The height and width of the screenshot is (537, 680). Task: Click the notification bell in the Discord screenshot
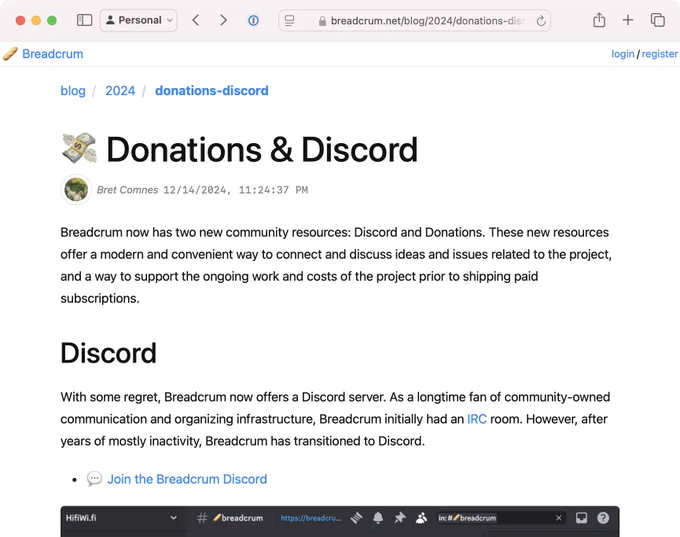(378, 517)
